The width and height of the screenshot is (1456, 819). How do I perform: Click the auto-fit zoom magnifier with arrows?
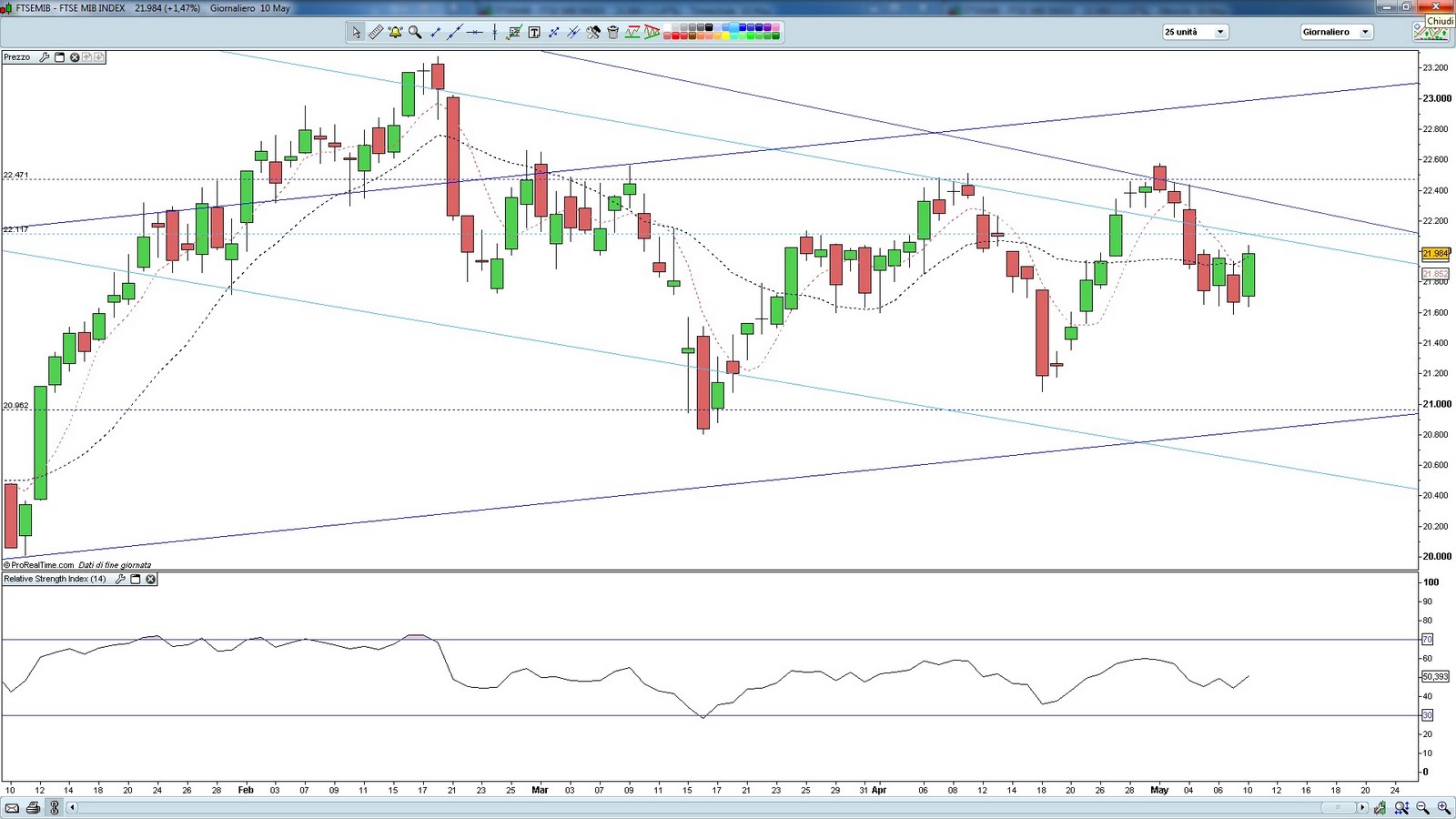1401,807
